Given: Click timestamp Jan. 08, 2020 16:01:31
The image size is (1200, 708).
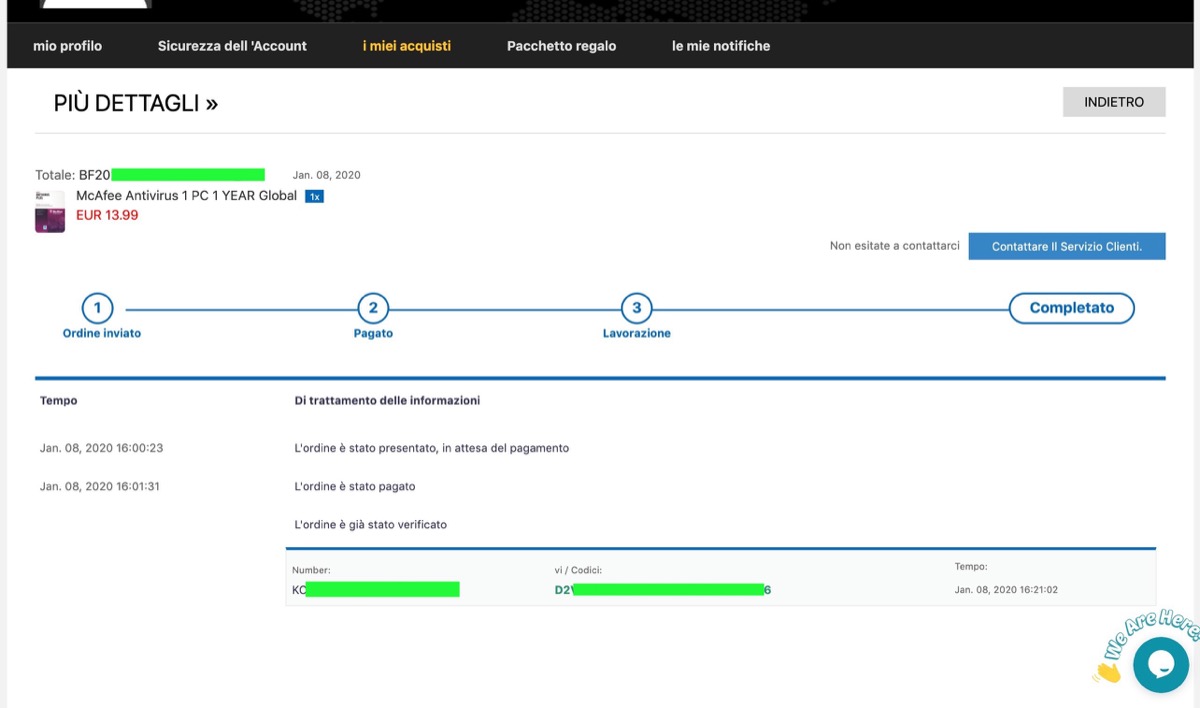Looking at the screenshot, I should [x=100, y=486].
